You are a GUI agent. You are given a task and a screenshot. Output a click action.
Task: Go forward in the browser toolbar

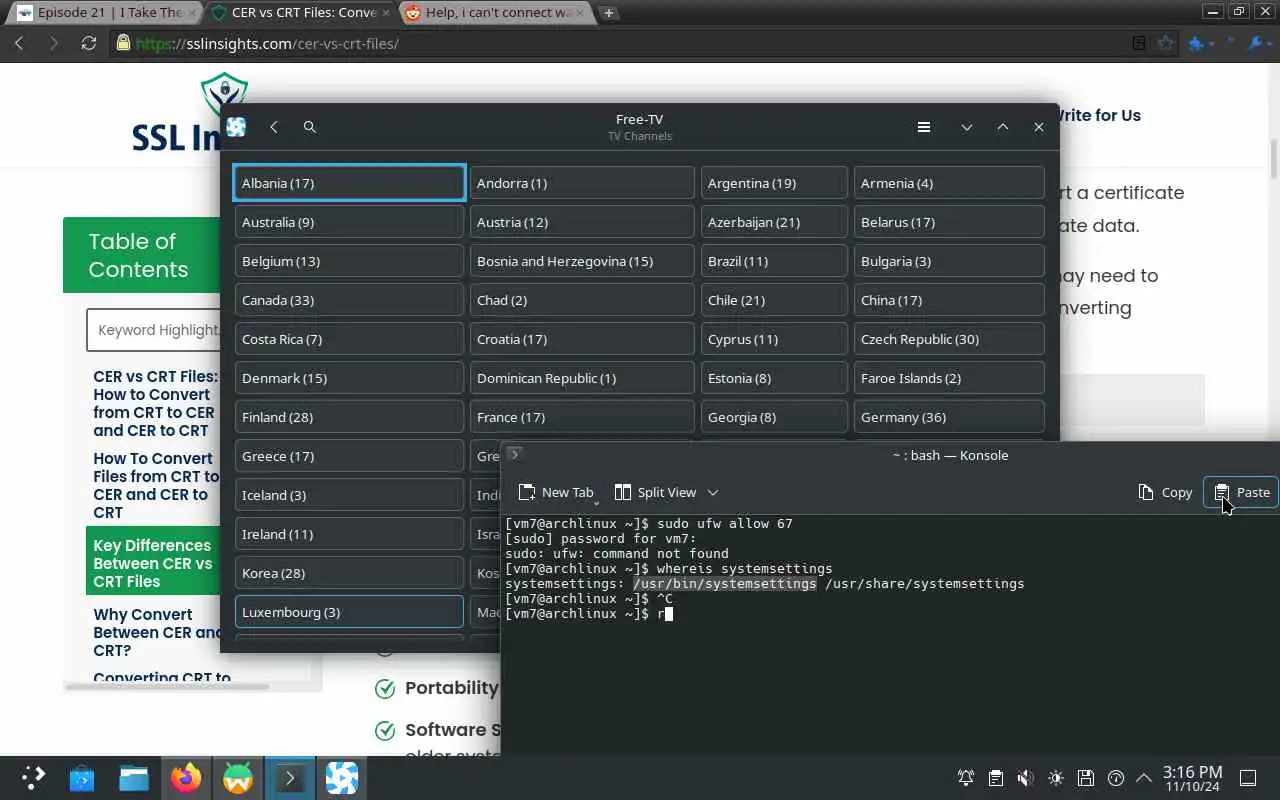pyautogui.click(x=53, y=43)
